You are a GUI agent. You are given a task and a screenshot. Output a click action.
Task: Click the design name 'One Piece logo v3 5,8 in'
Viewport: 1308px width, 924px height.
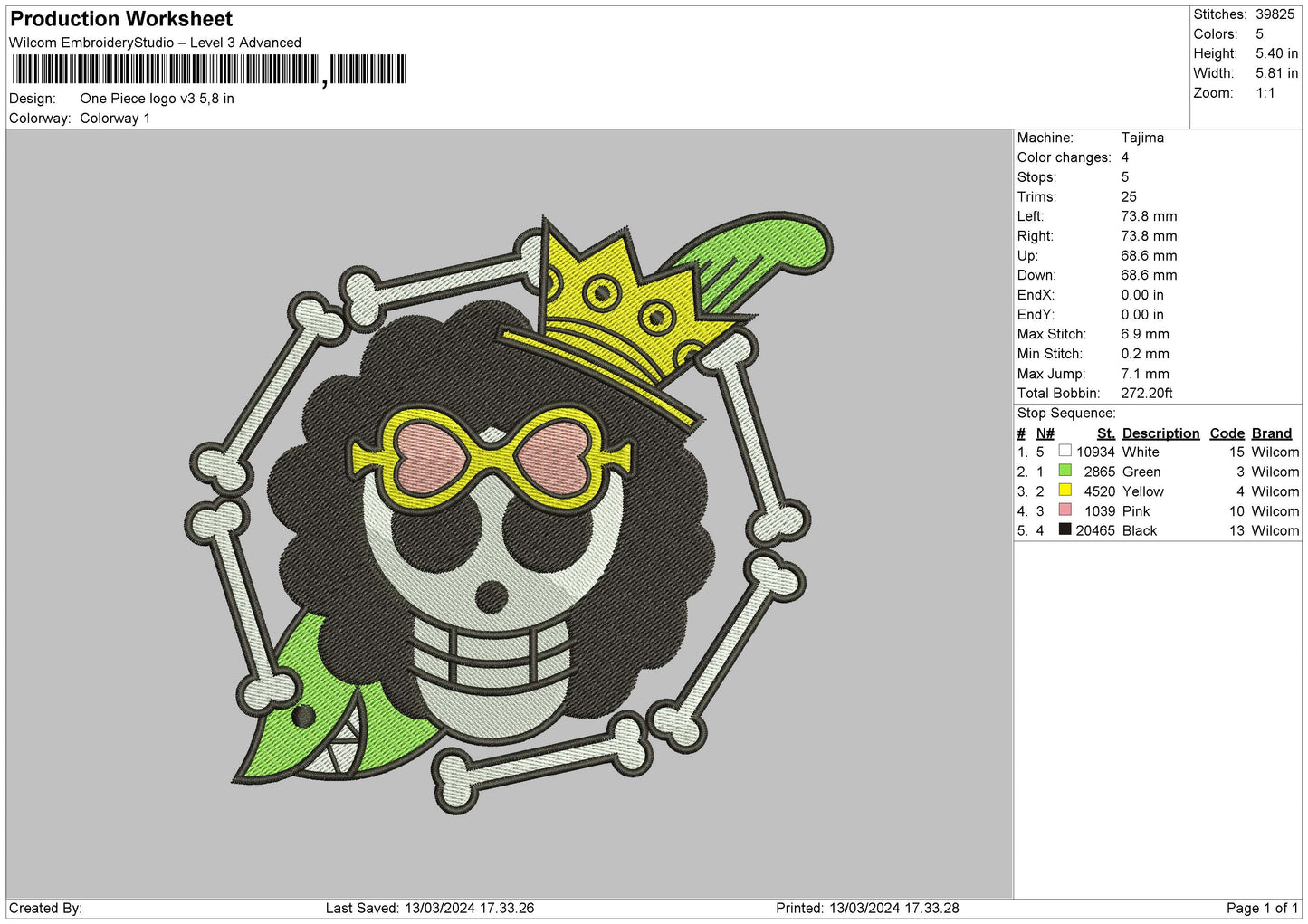(x=157, y=99)
